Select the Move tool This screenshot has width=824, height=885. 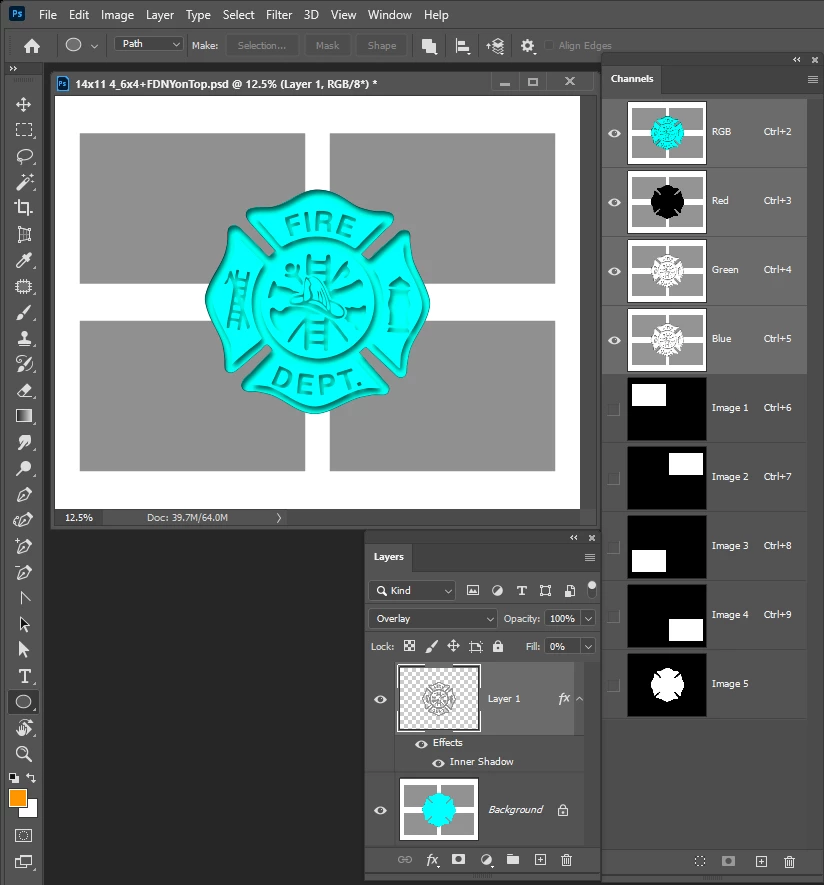[23, 104]
